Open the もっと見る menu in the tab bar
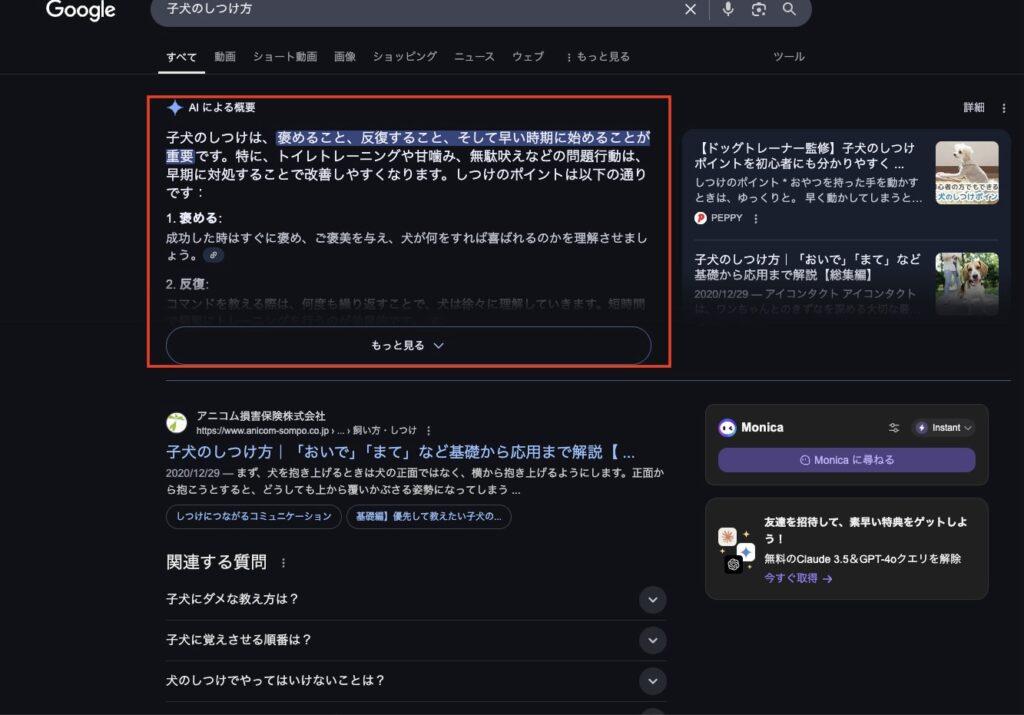The width and height of the screenshot is (1024, 715). [598, 57]
